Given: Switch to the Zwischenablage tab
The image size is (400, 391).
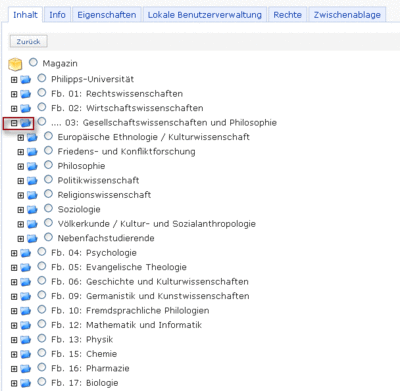Looking at the screenshot, I should tap(347, 15).
